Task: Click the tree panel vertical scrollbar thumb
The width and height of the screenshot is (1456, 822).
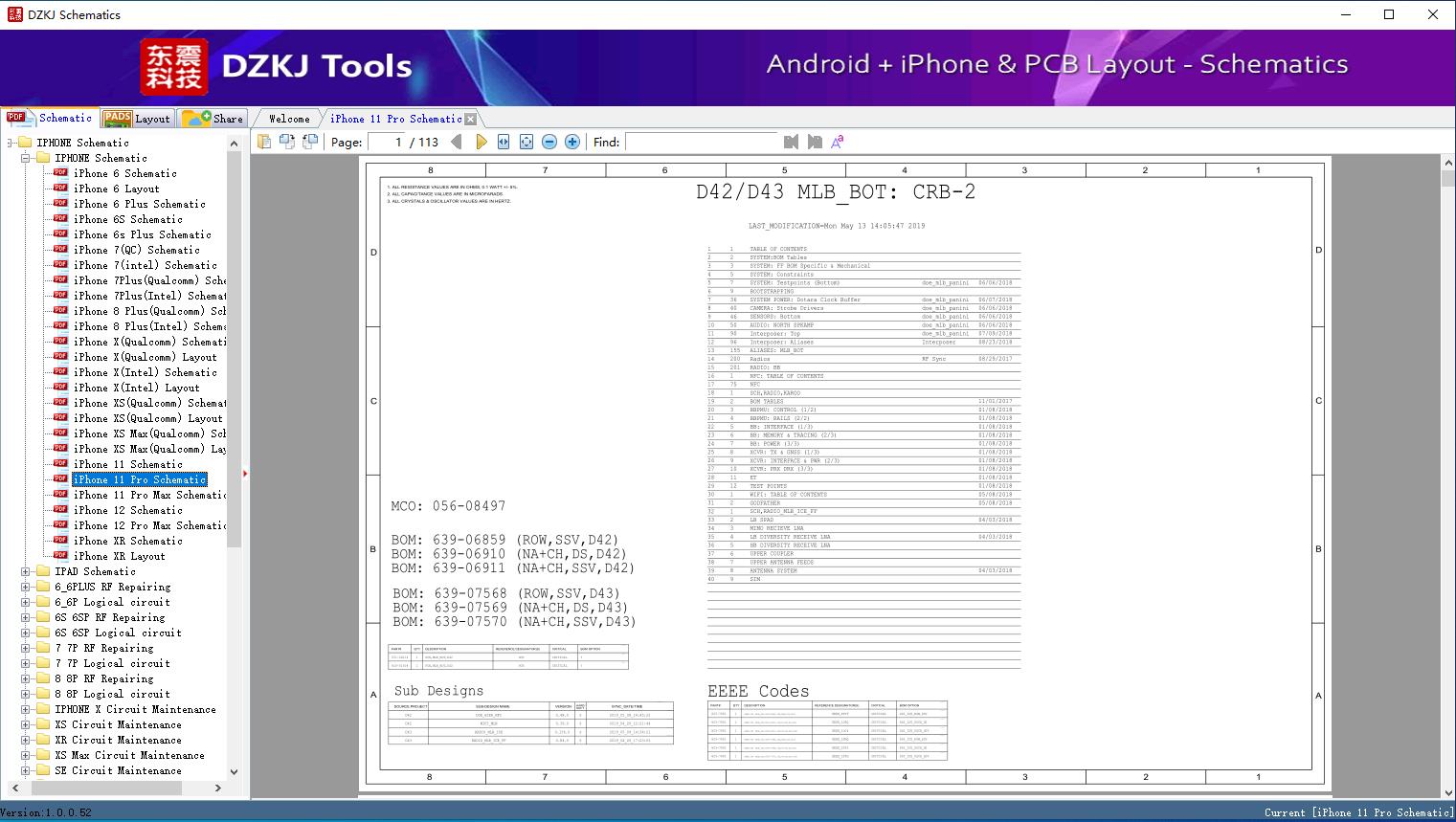Action: [234, 349]
